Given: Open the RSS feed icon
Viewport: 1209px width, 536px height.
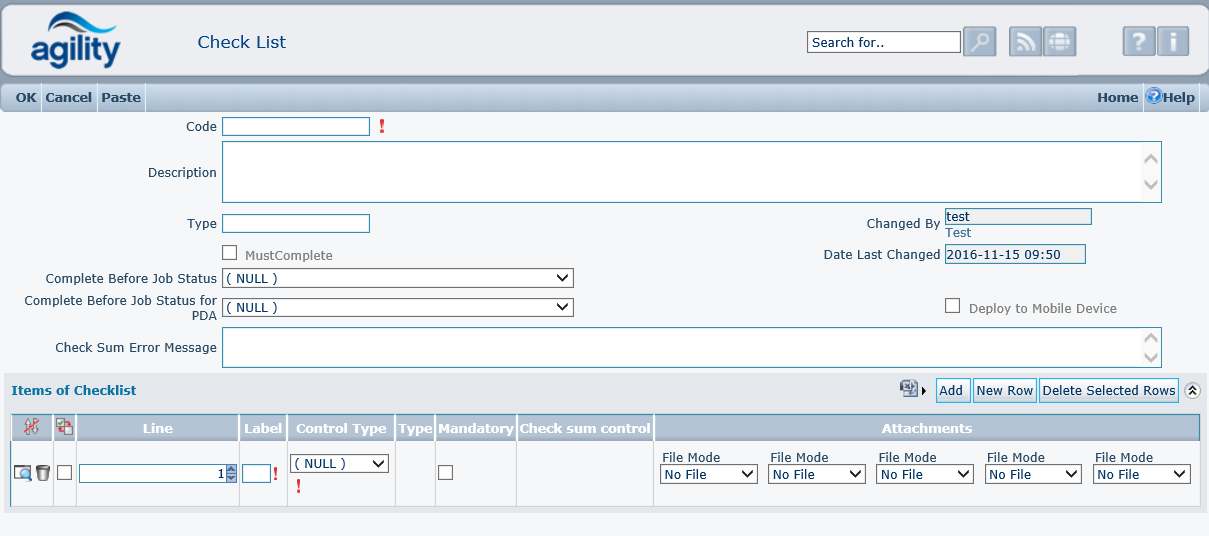Looking at the screenshot, I should pyautogui.click(x=1025, y=42).
